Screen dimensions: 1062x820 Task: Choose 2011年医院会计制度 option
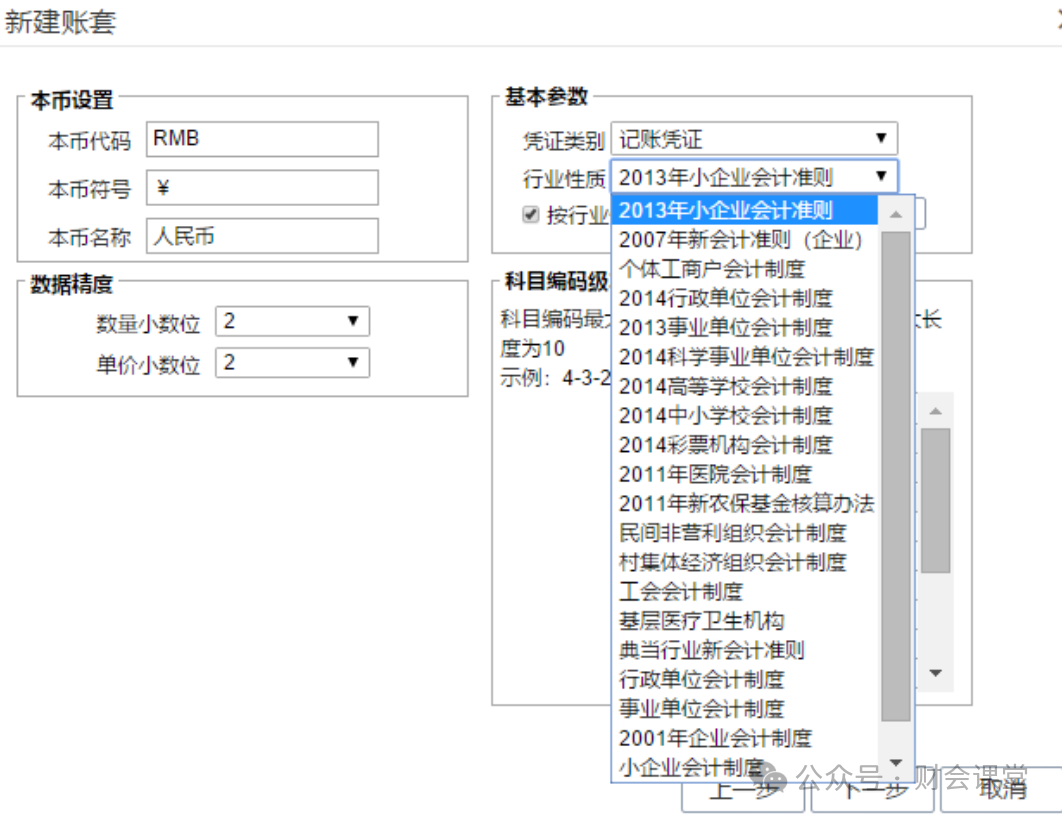pyautogui.click(x=715, y=474)
